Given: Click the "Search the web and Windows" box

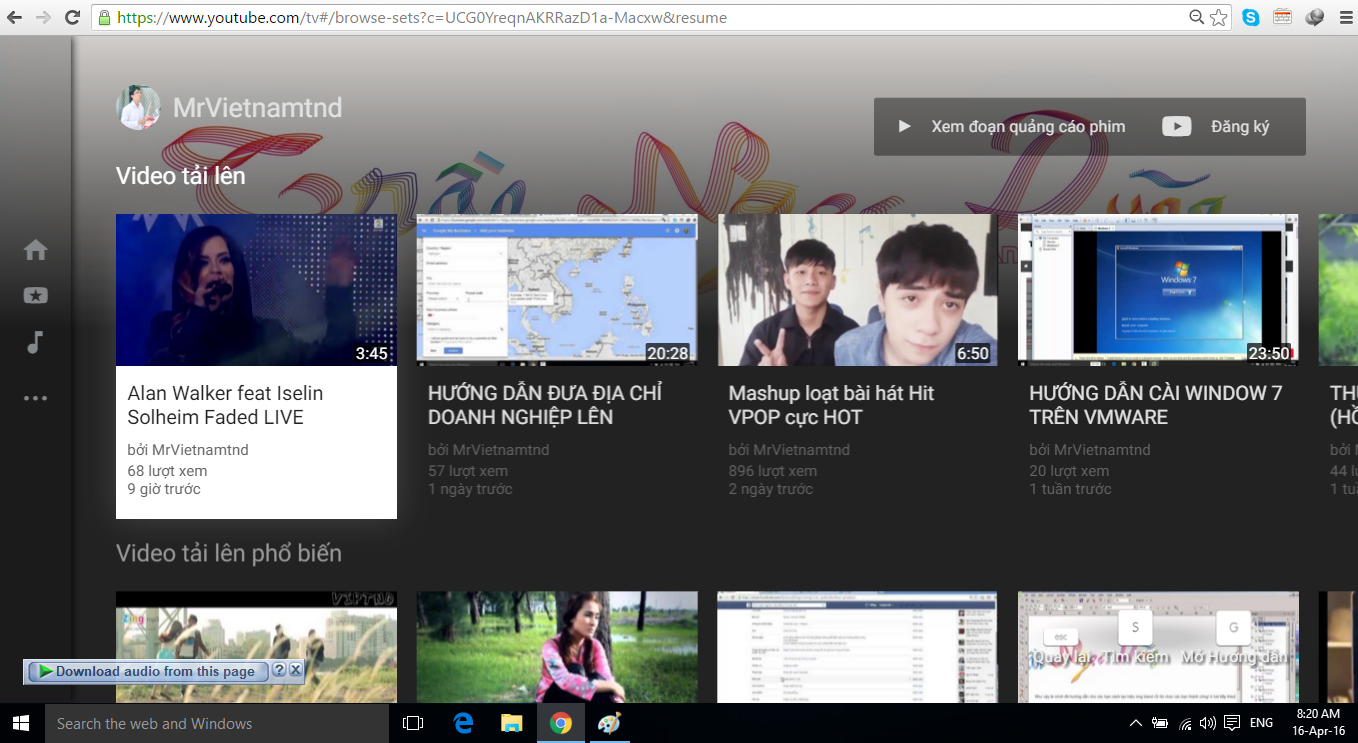Looking at the screenshot, I should (x=217, y=723).
